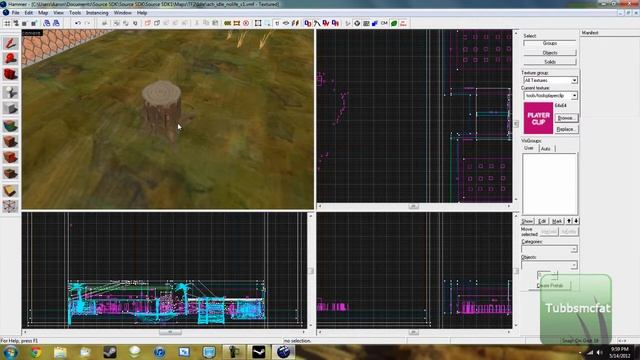Click the VisGroups Mark button
The width and height of the screenshot is (640, 360).
[x=557, y=221]
